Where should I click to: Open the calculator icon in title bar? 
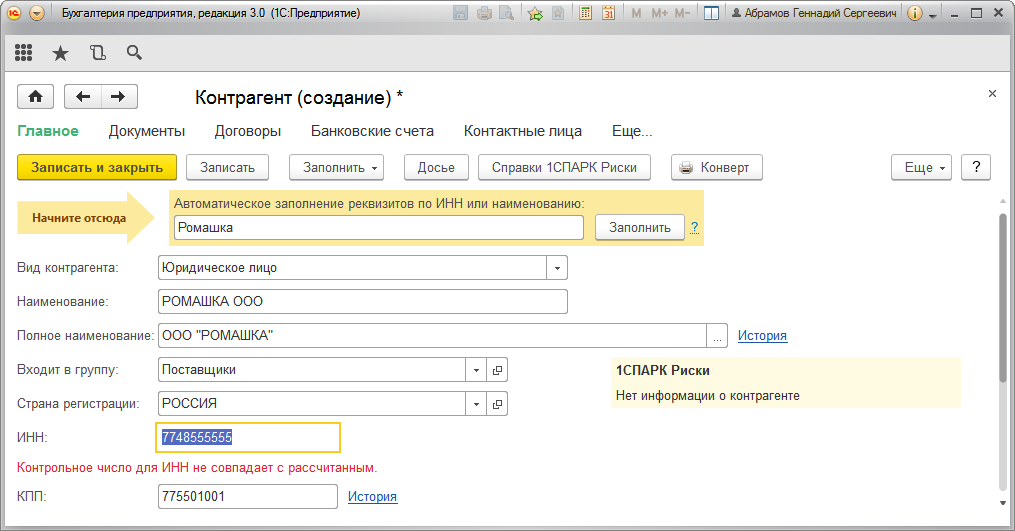[585, 13]
